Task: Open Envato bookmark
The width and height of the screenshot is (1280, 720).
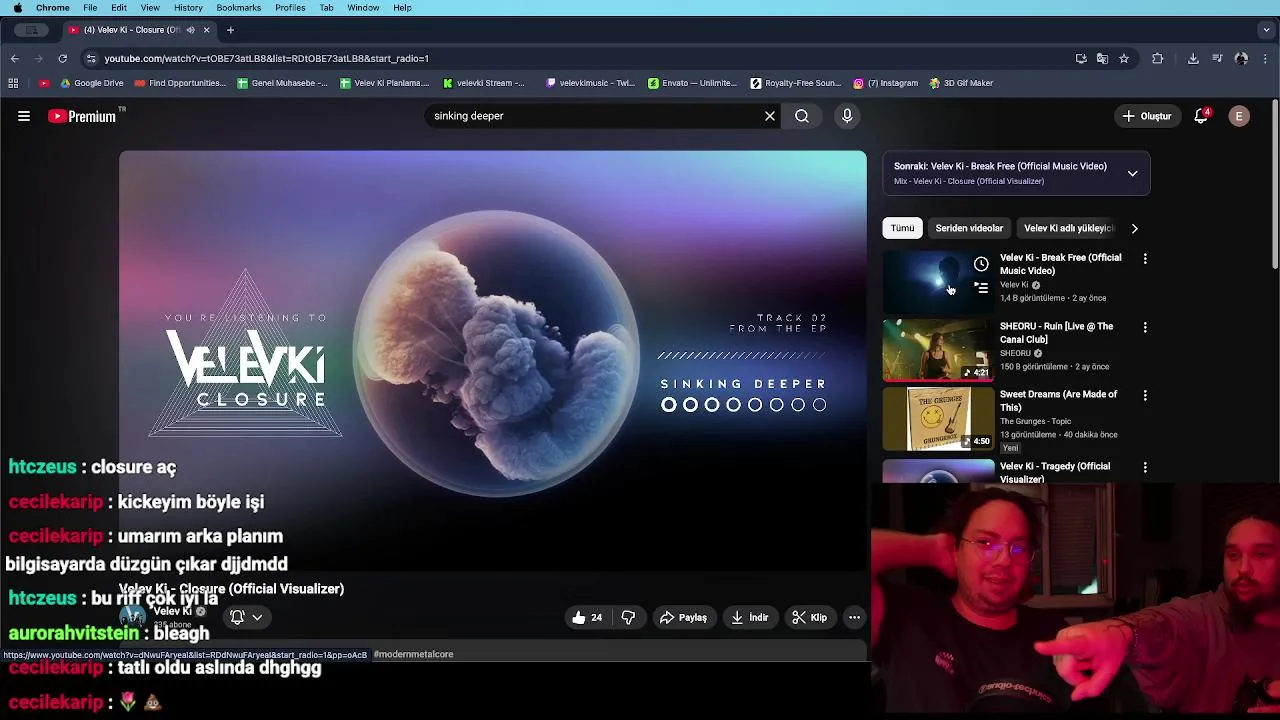Action: tap(693, 83)
